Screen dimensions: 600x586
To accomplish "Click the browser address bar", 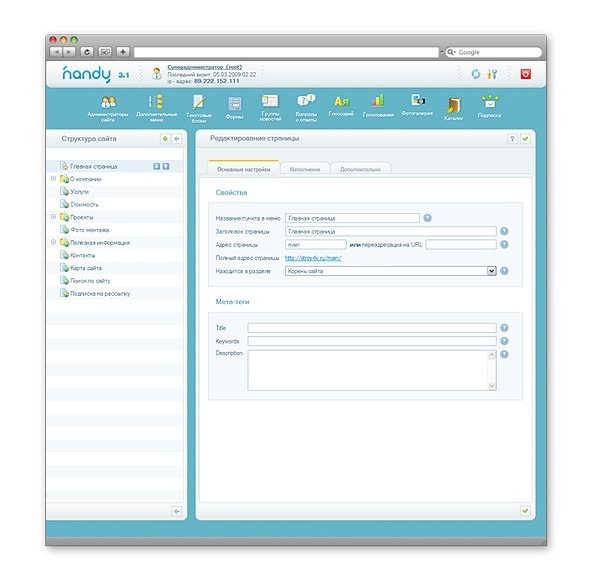I will click(x=286, y=52).
